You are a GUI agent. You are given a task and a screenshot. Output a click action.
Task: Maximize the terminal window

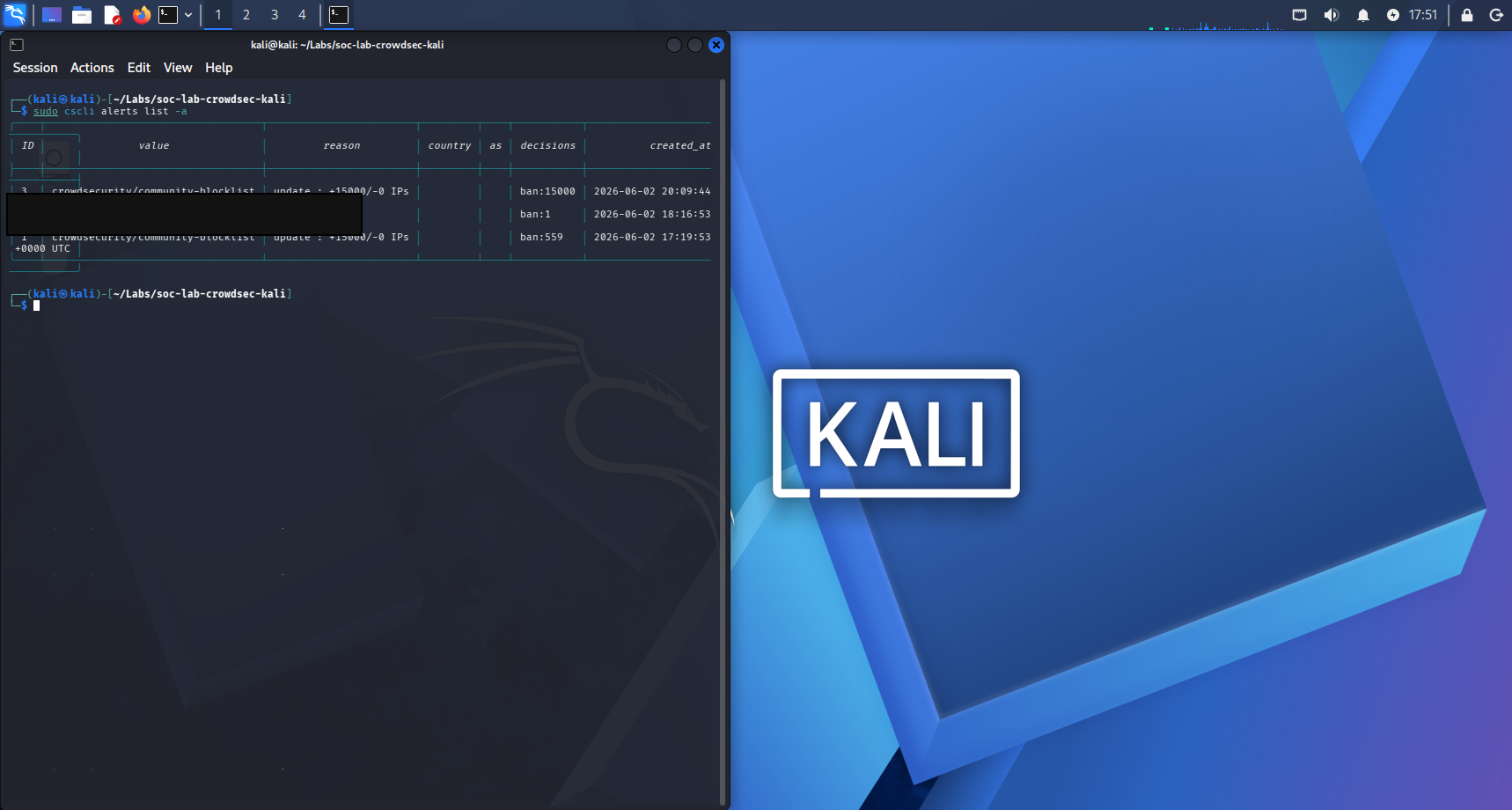(x=695, y=45)
